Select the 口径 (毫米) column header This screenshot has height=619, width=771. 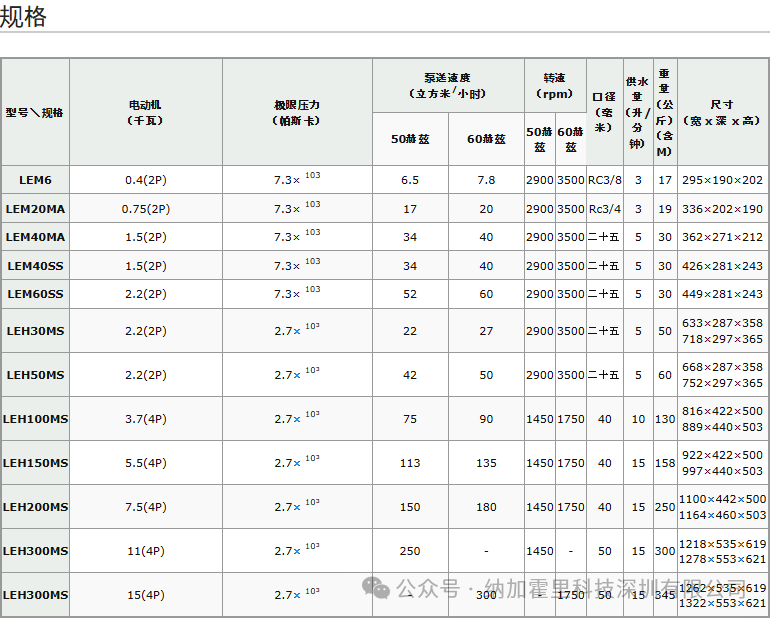coord(604,112)
